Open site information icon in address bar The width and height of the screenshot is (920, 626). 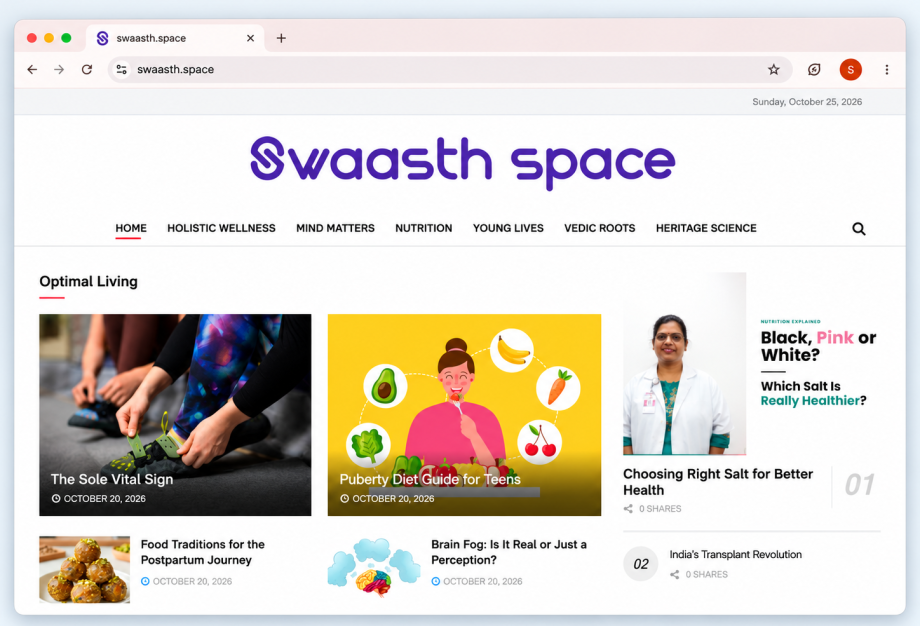click(121, 69)
